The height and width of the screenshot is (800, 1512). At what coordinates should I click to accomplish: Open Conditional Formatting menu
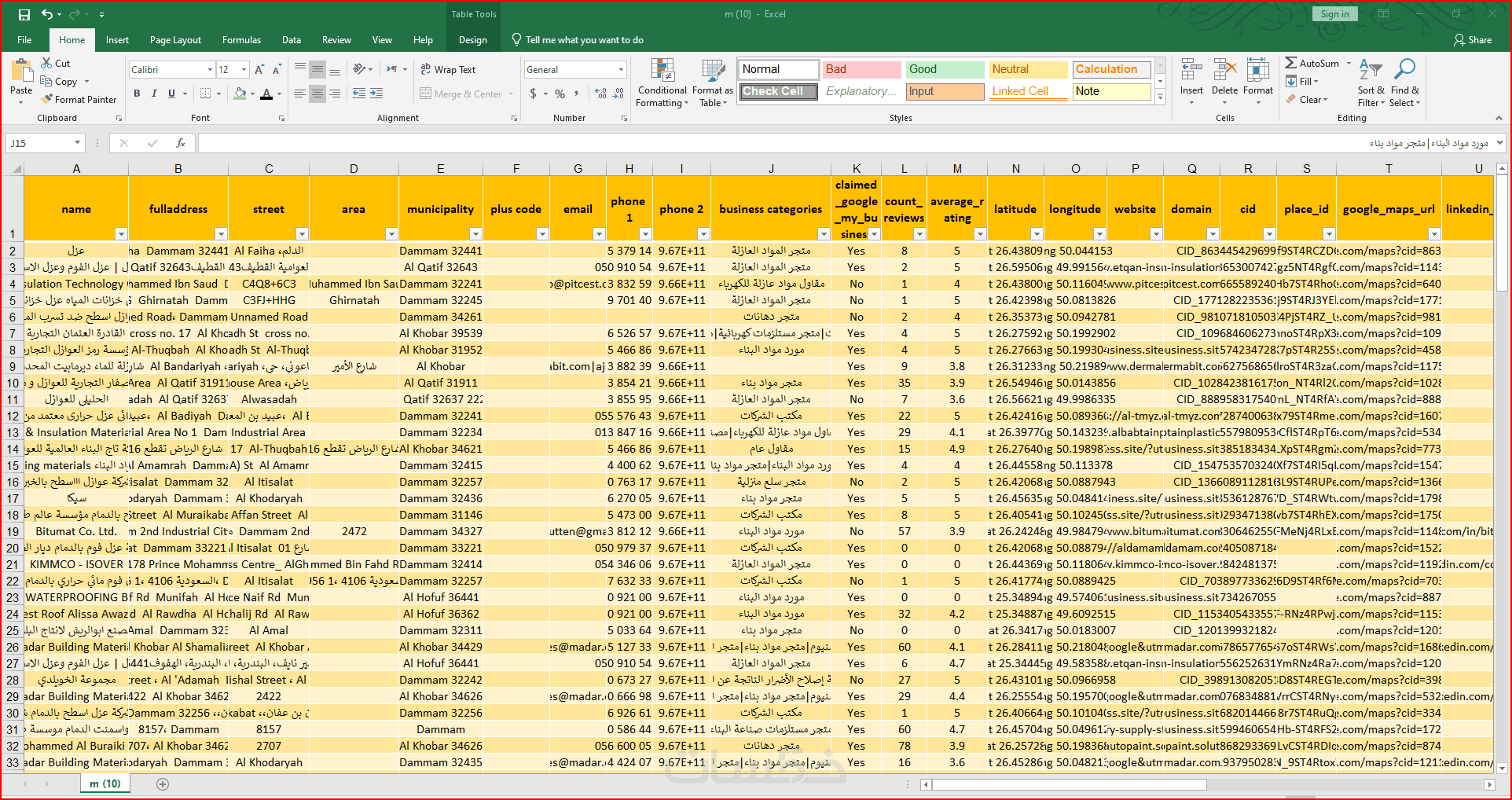coord(662,83)
